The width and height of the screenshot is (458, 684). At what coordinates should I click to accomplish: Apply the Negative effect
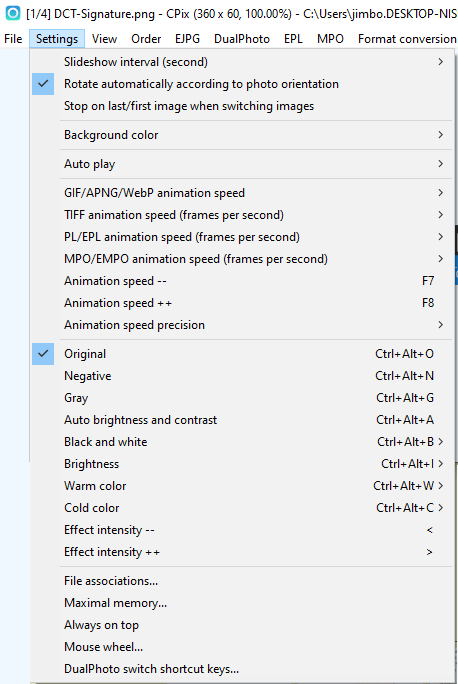click(242, 376)
